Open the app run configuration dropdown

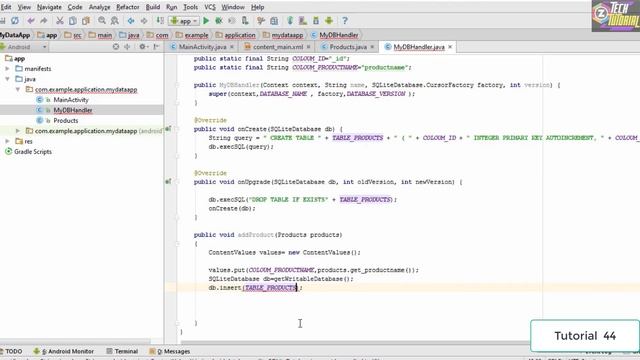(184, 21)
